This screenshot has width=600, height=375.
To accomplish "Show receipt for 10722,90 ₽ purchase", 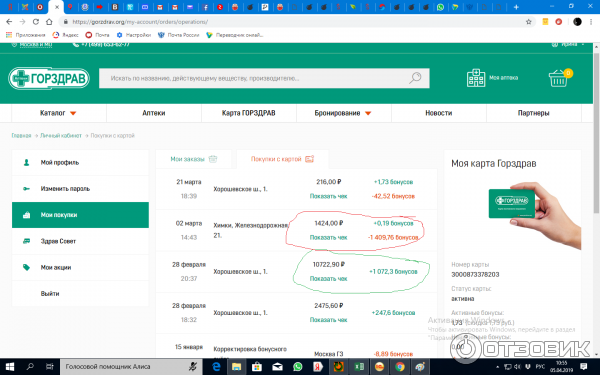I will [328, 279].
